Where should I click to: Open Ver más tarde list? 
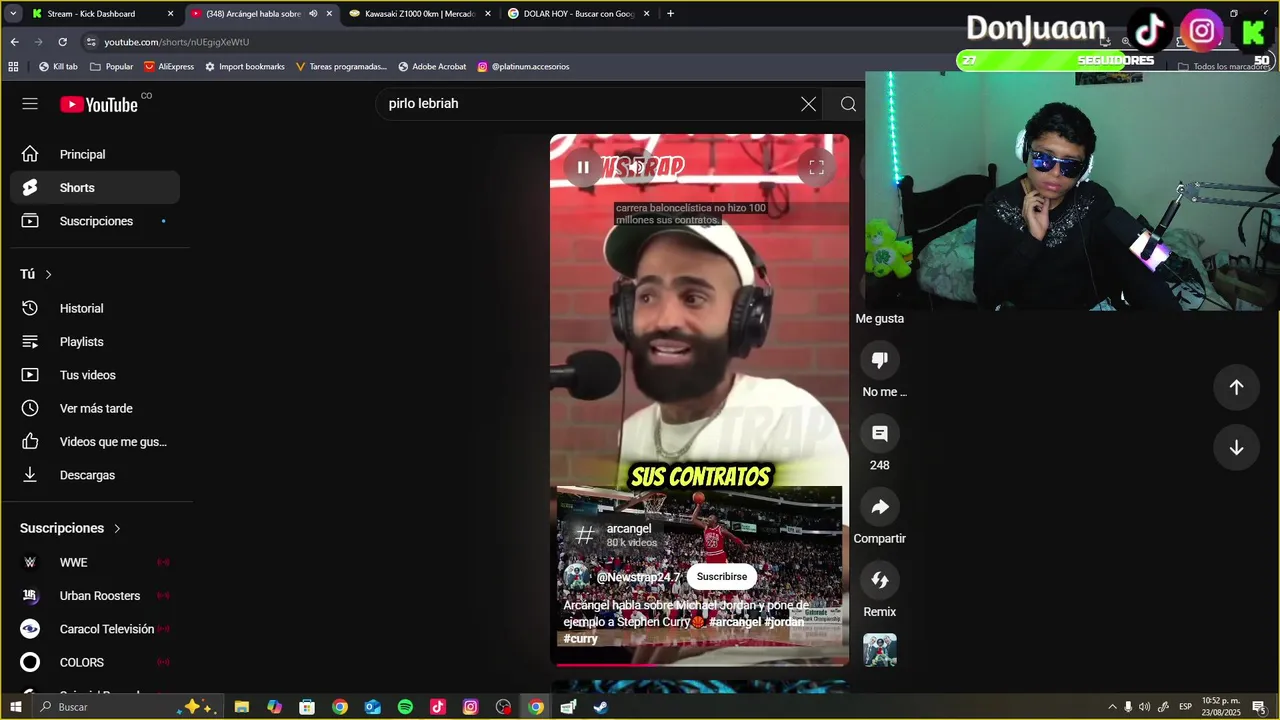[95, 408]
